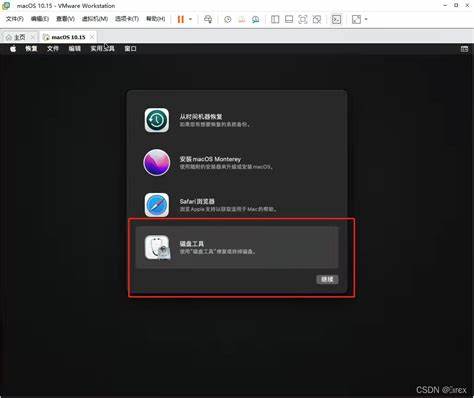Take a snapshot using the clock icon
This screenshot has height=398, width=474.
(228, 19)
